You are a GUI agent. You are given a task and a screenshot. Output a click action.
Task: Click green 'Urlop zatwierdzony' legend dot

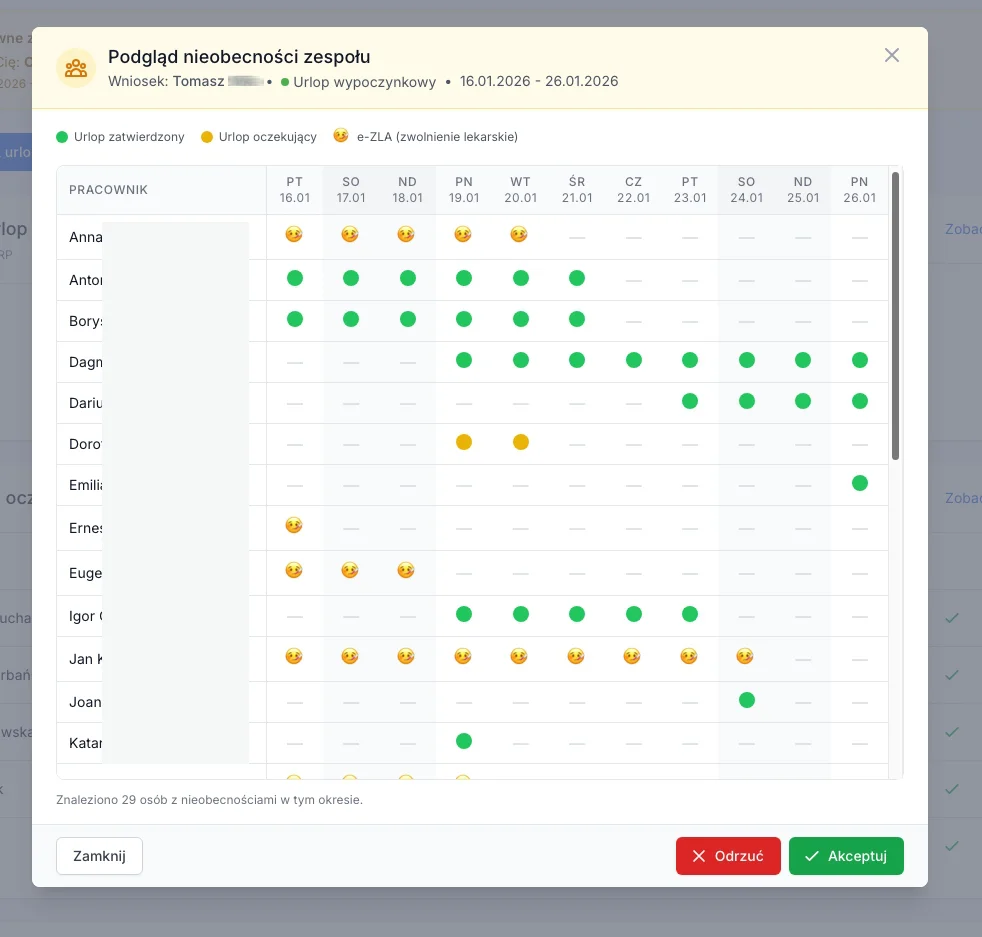(x=62, y=137)
